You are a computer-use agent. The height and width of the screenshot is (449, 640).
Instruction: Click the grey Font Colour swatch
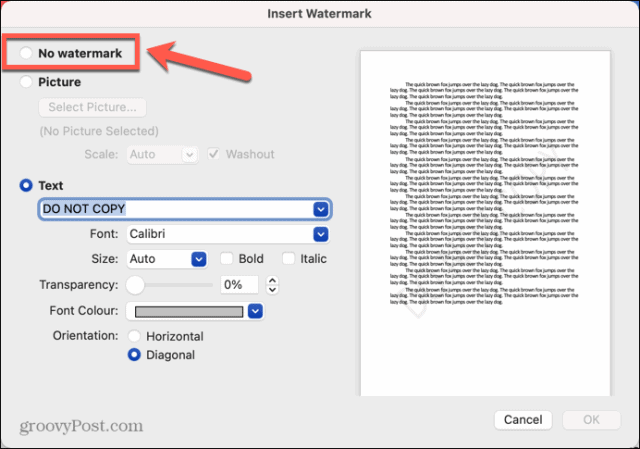click(186, 312)
